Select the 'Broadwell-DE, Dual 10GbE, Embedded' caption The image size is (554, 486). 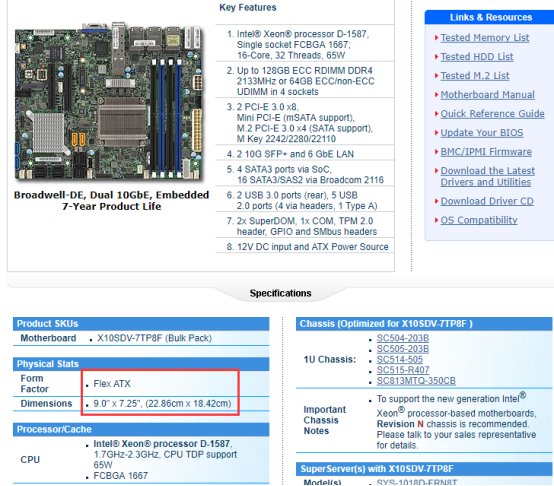[x=111, y=195]
